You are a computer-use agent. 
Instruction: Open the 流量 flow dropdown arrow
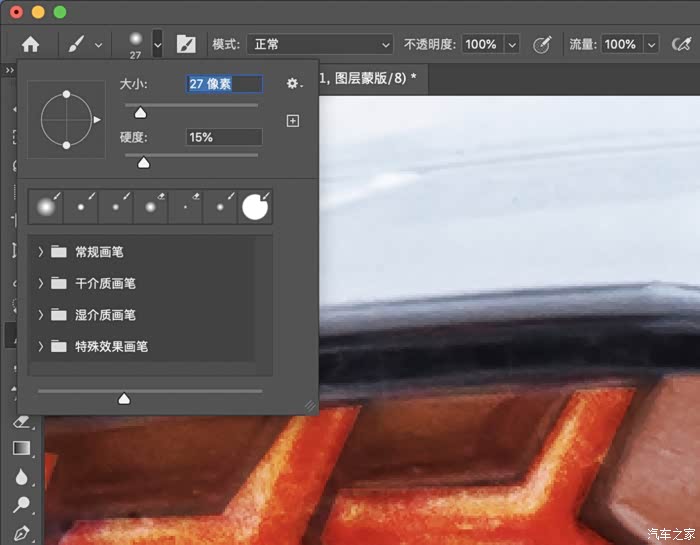click(x=651, y=44)
